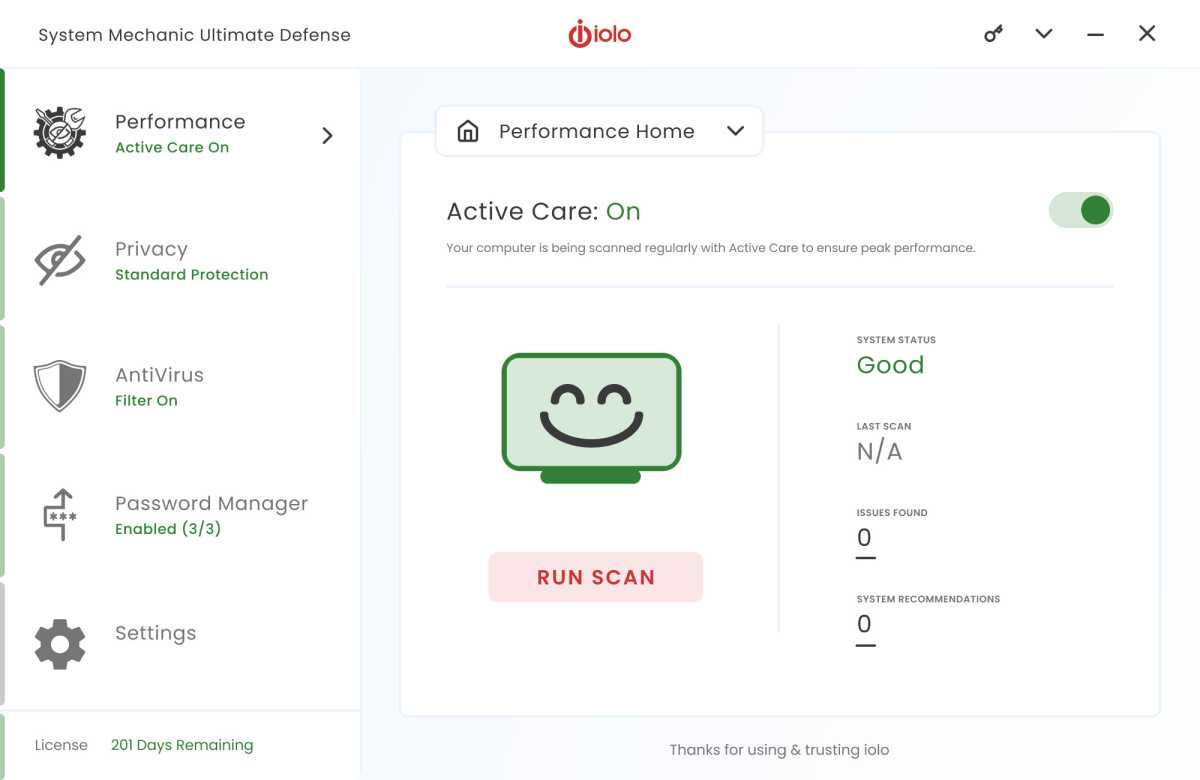Click the Filter On status text
The width and height of the screenshot is (1200, 780).
tap(146, 400)
